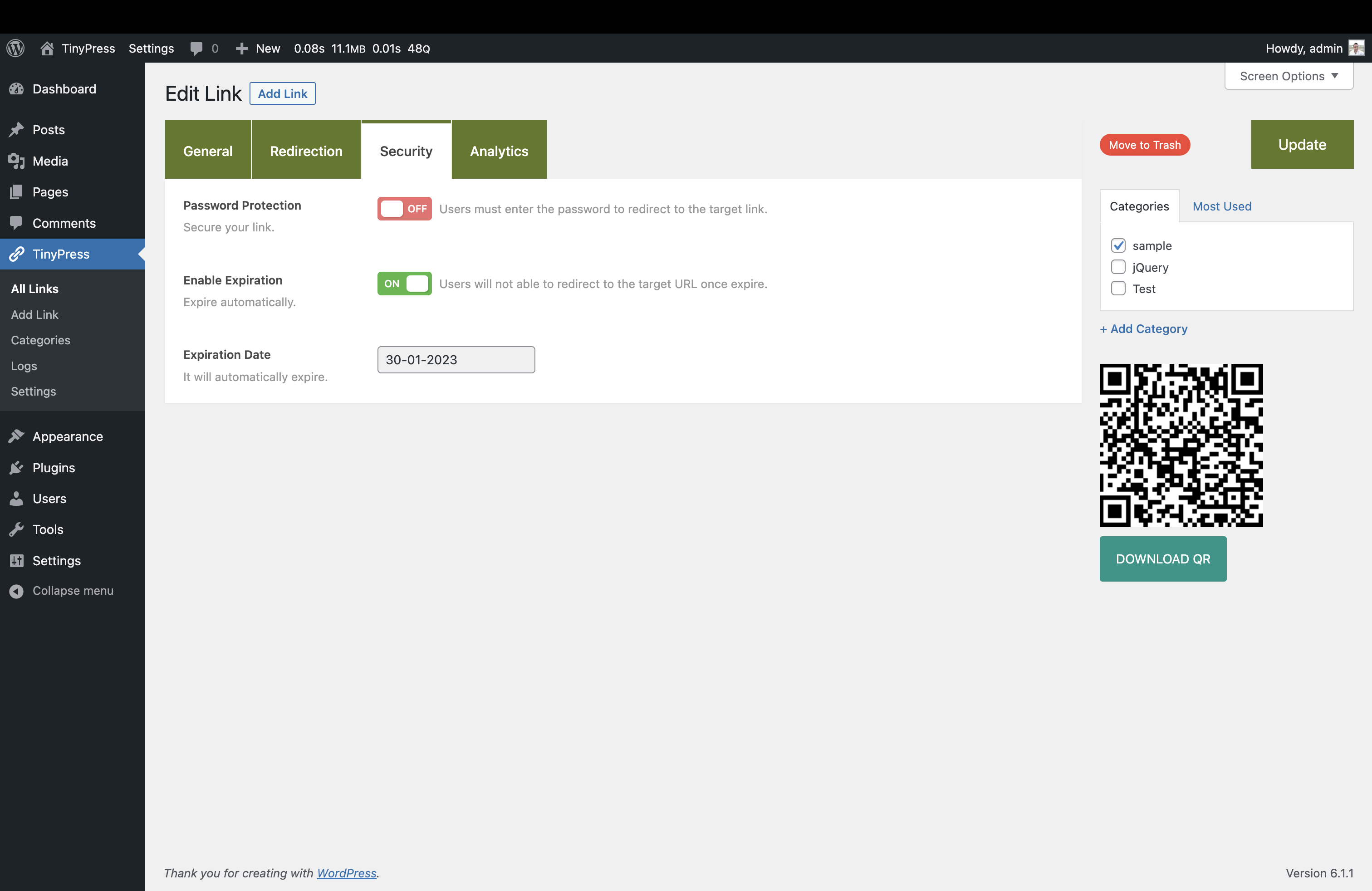Click the Update button
The width and height of the screenshot is (1372, 891).
[1302, 145]
